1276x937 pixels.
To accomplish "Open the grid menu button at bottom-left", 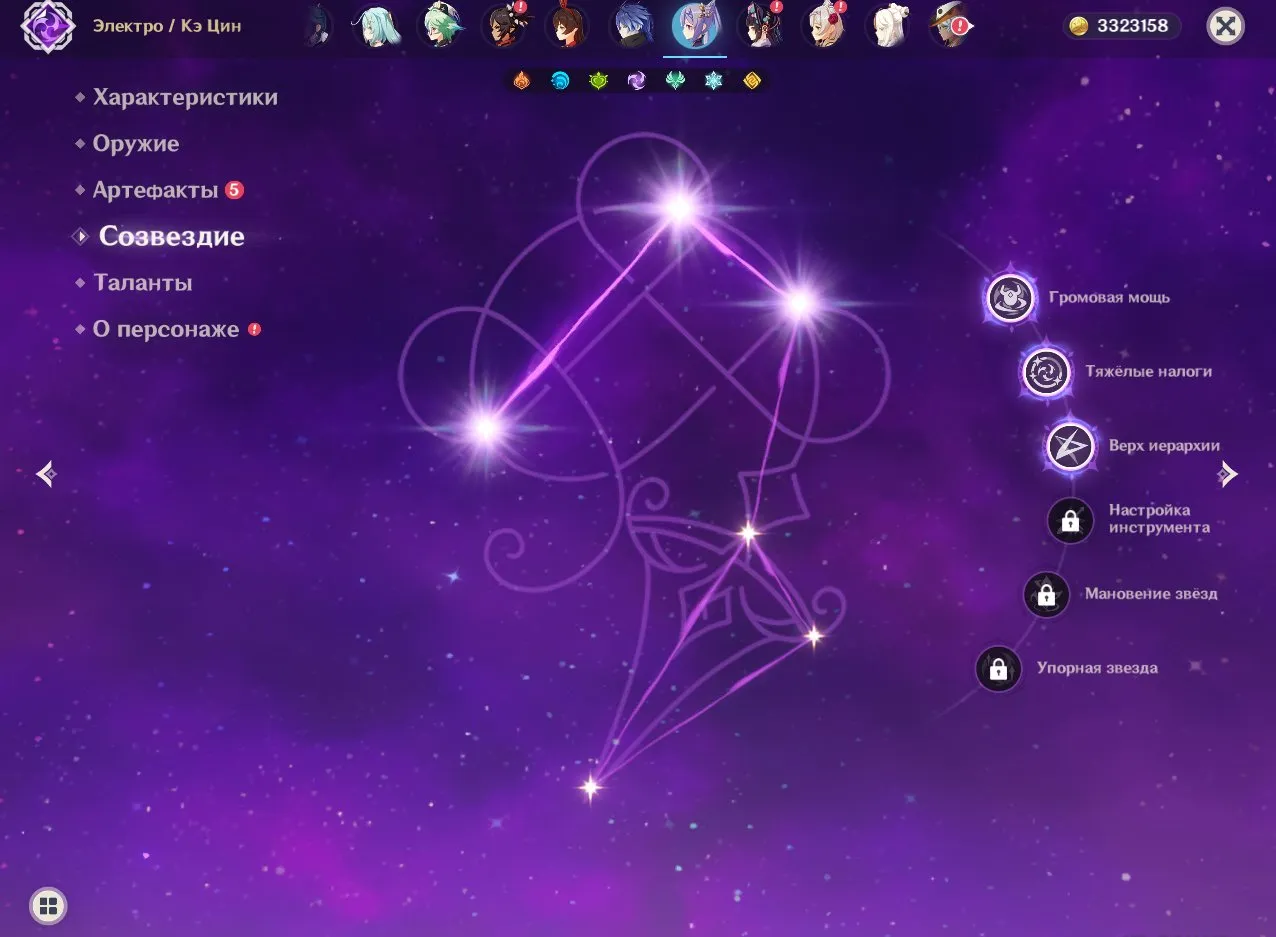I will [47, 907].
